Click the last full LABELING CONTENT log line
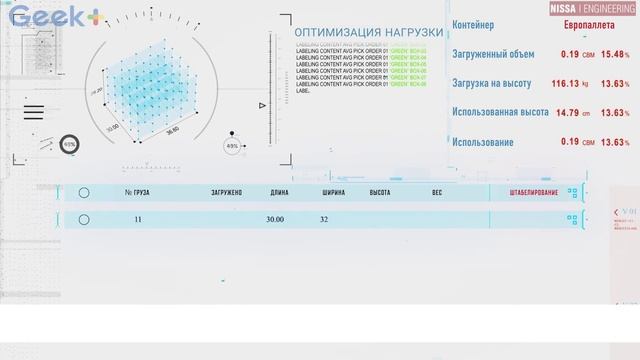Image resolution: width=640 pixels, height=360 pixels. click(361, 84)
